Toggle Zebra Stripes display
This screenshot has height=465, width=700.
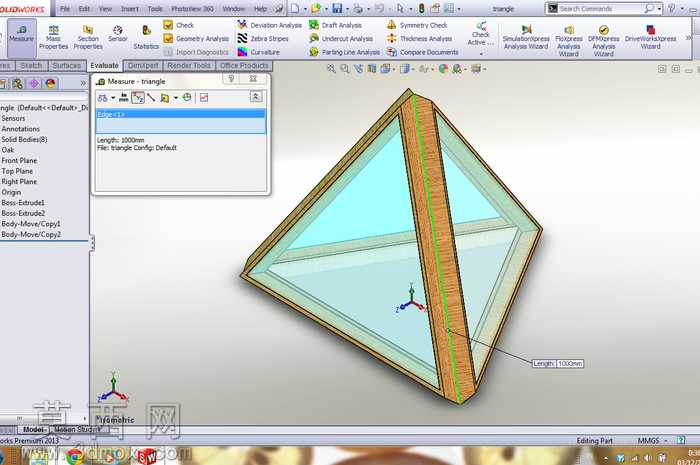pyautogui.click(x=262, y=39)
